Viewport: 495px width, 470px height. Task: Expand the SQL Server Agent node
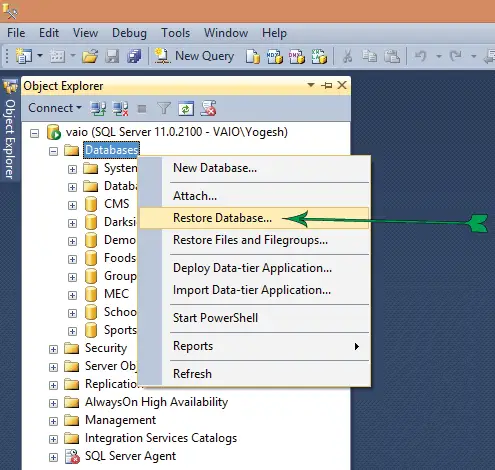[53, 457]
